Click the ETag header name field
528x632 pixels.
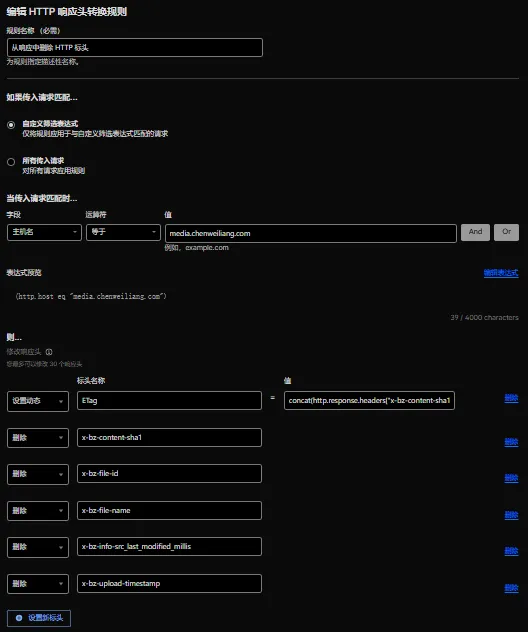click(x=169, y=400)
